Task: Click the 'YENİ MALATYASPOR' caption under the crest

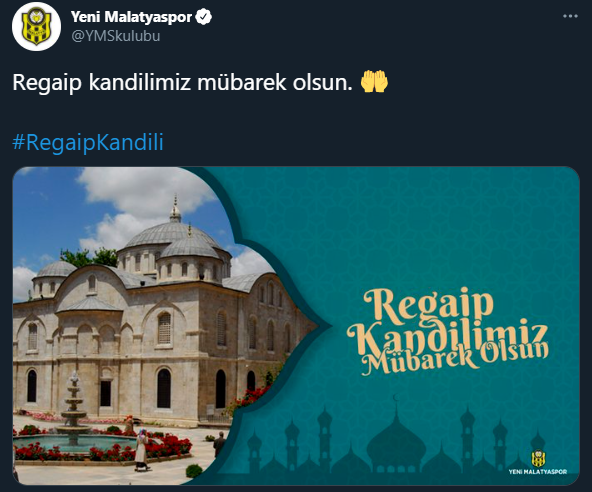Action: pyautogui.click(x=538, y=472)
